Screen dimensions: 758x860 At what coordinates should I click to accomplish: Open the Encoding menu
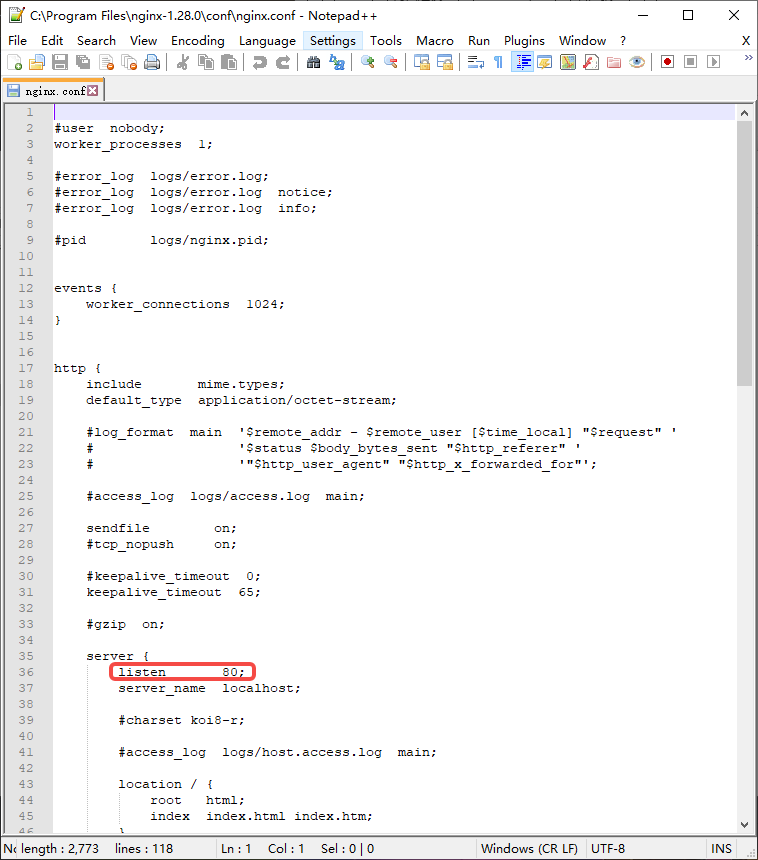197,41
